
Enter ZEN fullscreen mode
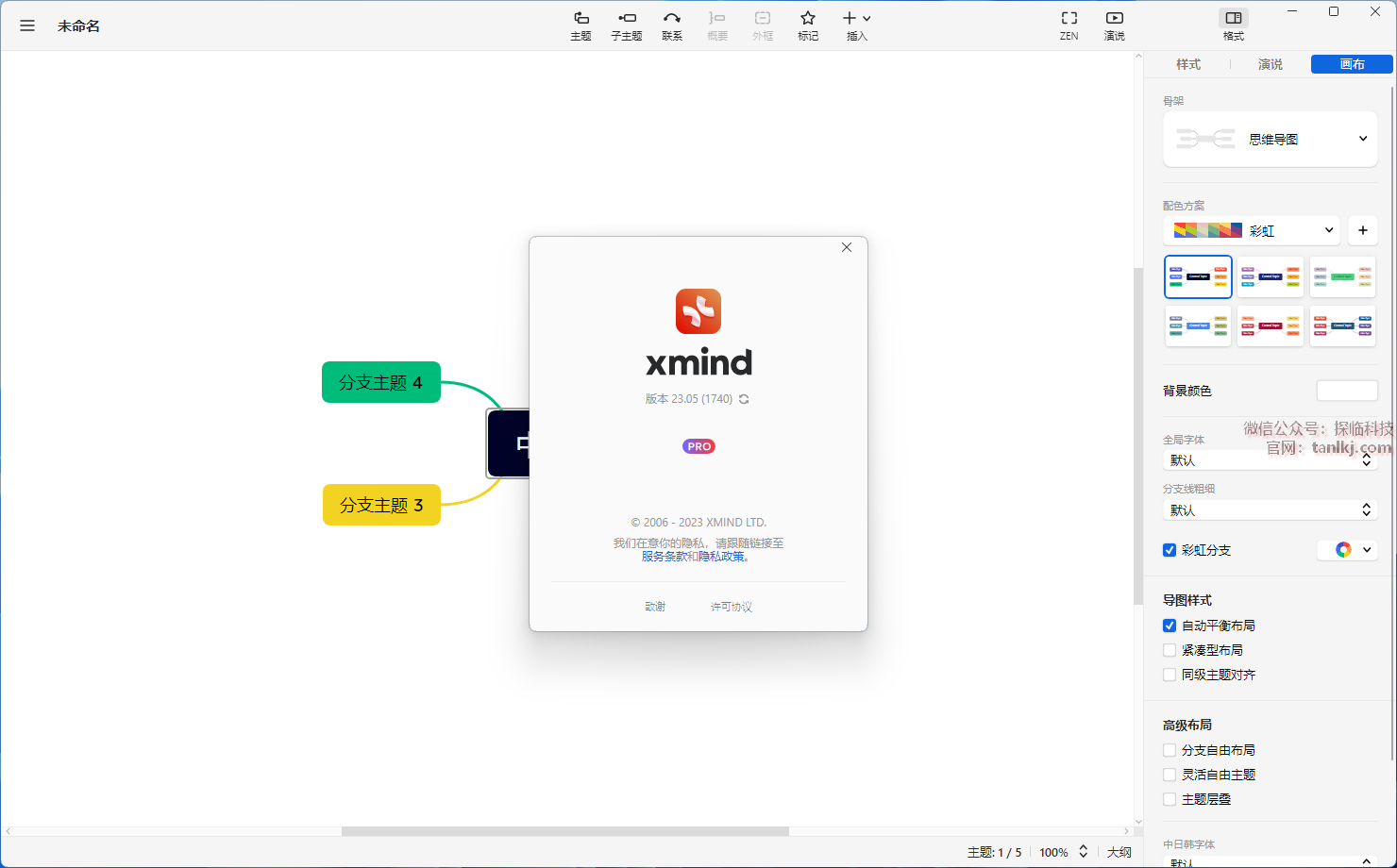(1069, 25)
